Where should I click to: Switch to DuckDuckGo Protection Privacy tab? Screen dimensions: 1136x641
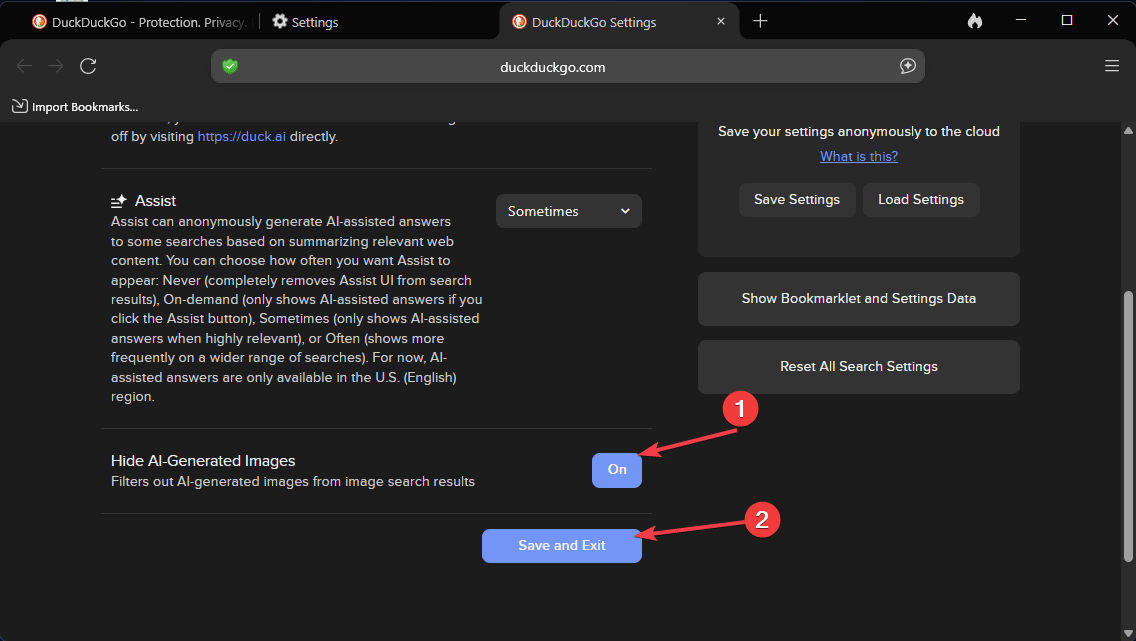138,22
